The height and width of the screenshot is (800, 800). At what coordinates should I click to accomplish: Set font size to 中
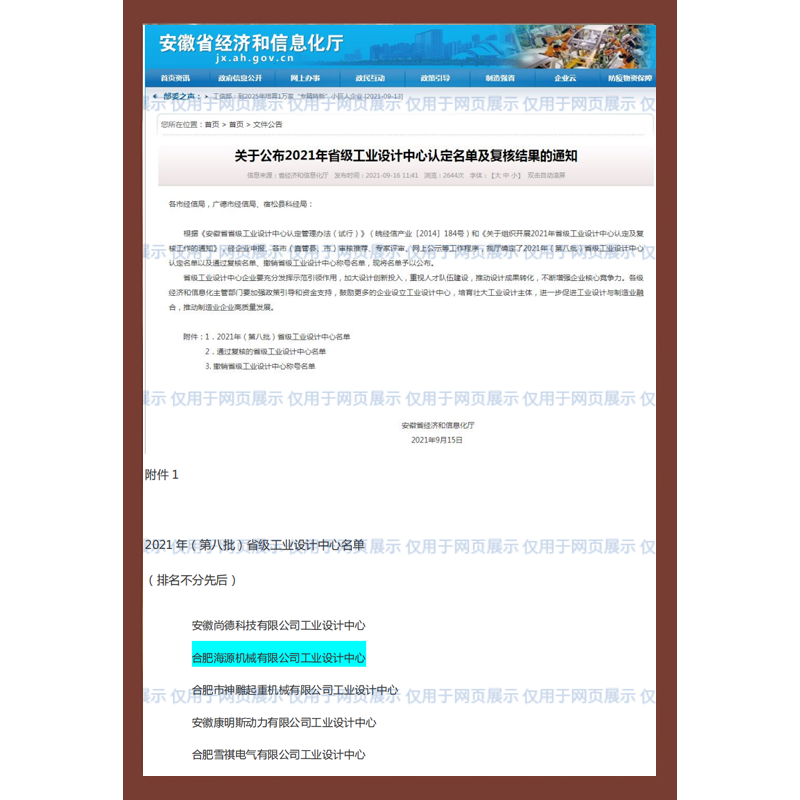506,175
